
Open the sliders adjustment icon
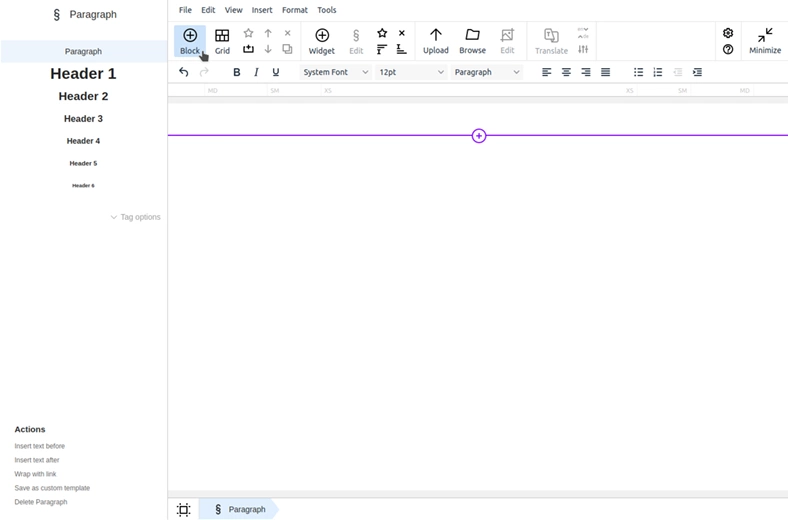click(x=583, y=49)
